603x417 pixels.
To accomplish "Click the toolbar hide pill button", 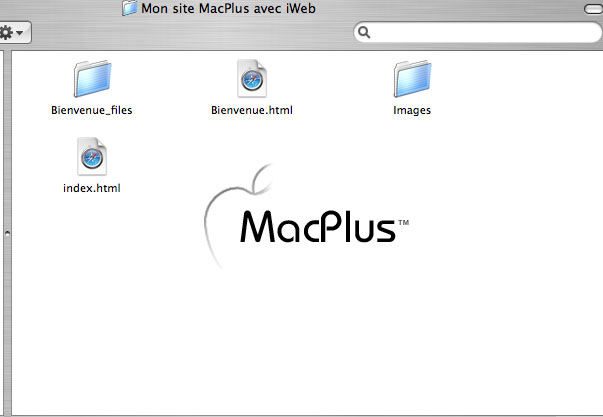I will pyautogui.click(x=593, y=9).
